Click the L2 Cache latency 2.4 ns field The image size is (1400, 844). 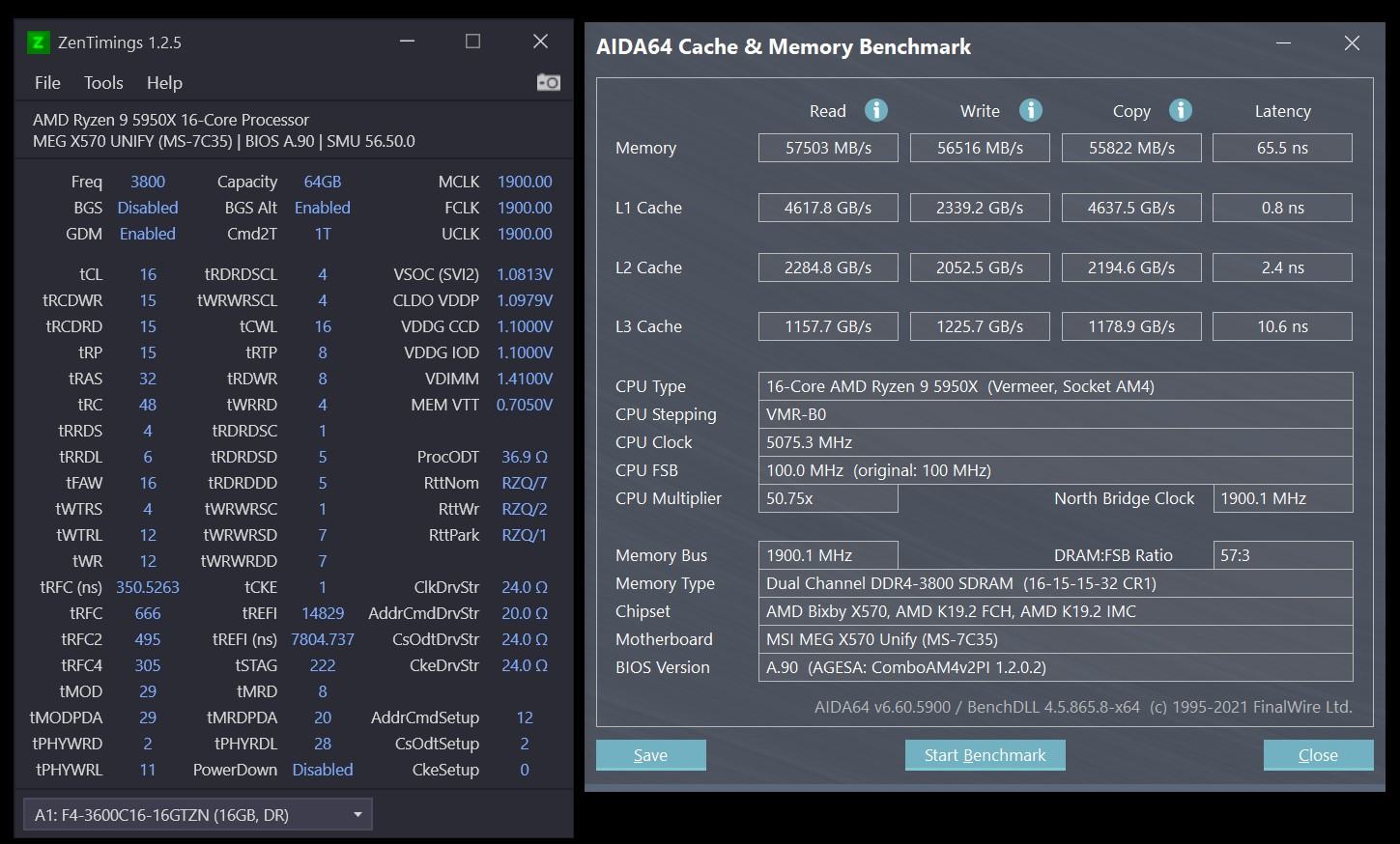click(x=1282, y=267)
